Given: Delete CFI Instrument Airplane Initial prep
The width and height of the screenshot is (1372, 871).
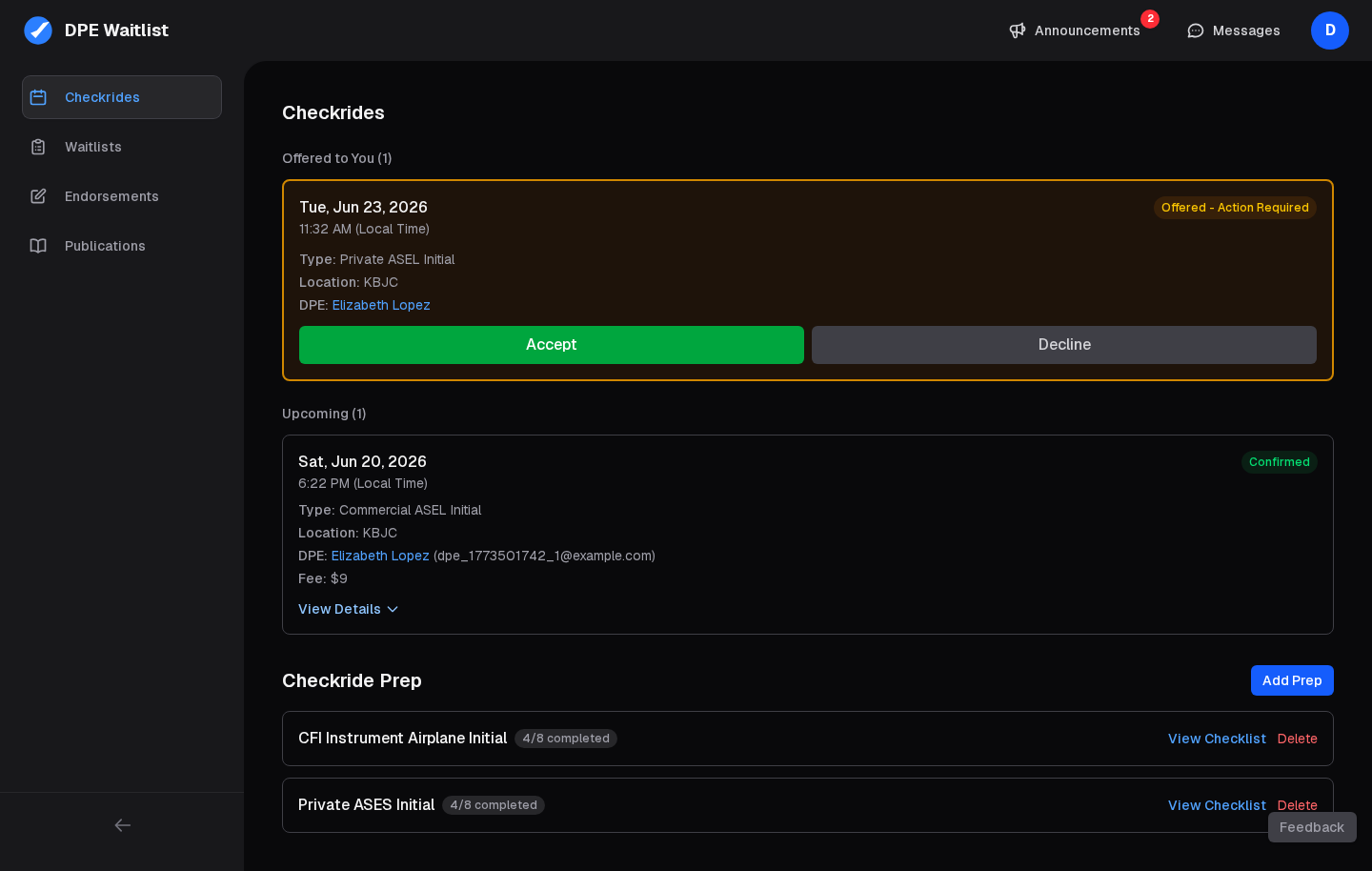Looking at the screenshot, I should point(1298,739).
